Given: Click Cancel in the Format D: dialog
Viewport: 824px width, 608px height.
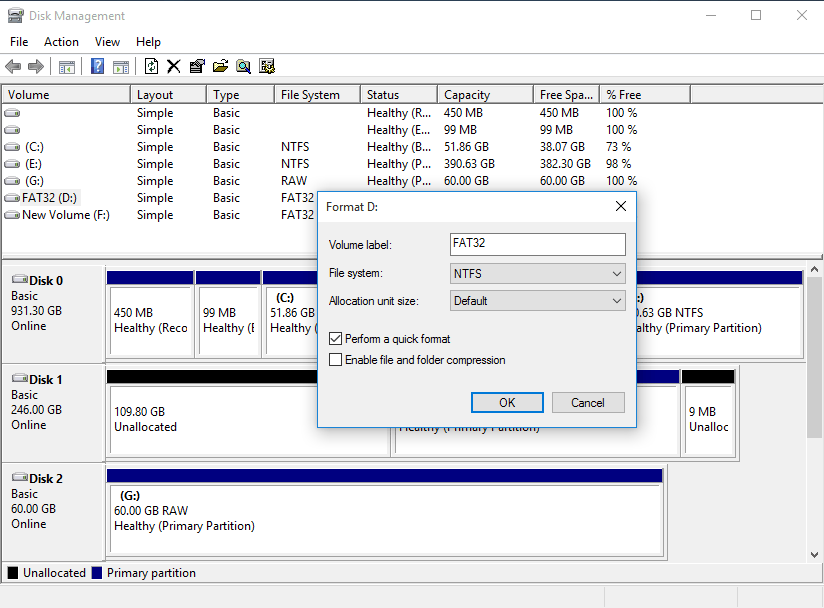Looking at the screenshot, I should [588, 403].
